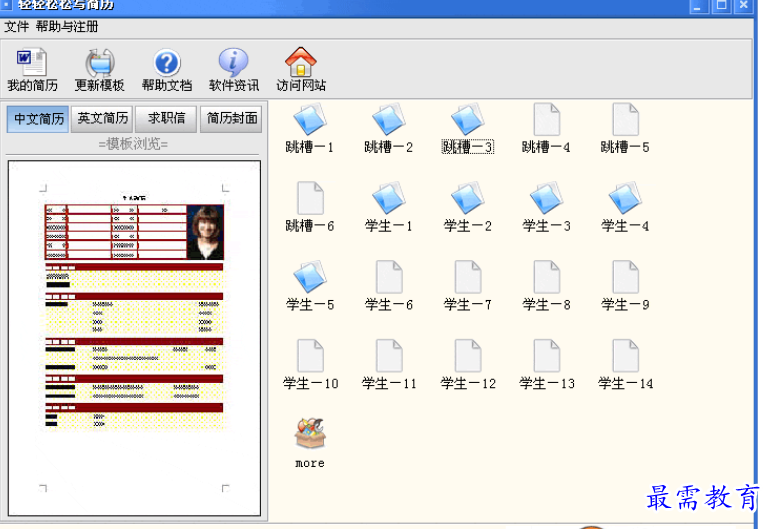Open the 帮助与注册 menu
The image size is (768, 529).
[x=67, y=27]
